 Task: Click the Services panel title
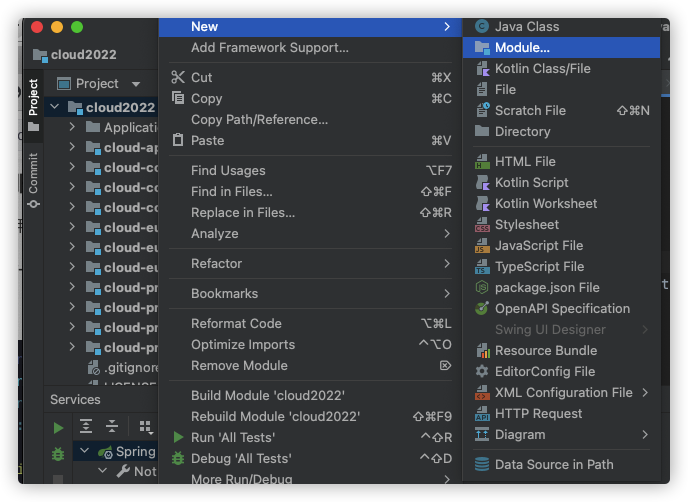(x=75, y=399)
